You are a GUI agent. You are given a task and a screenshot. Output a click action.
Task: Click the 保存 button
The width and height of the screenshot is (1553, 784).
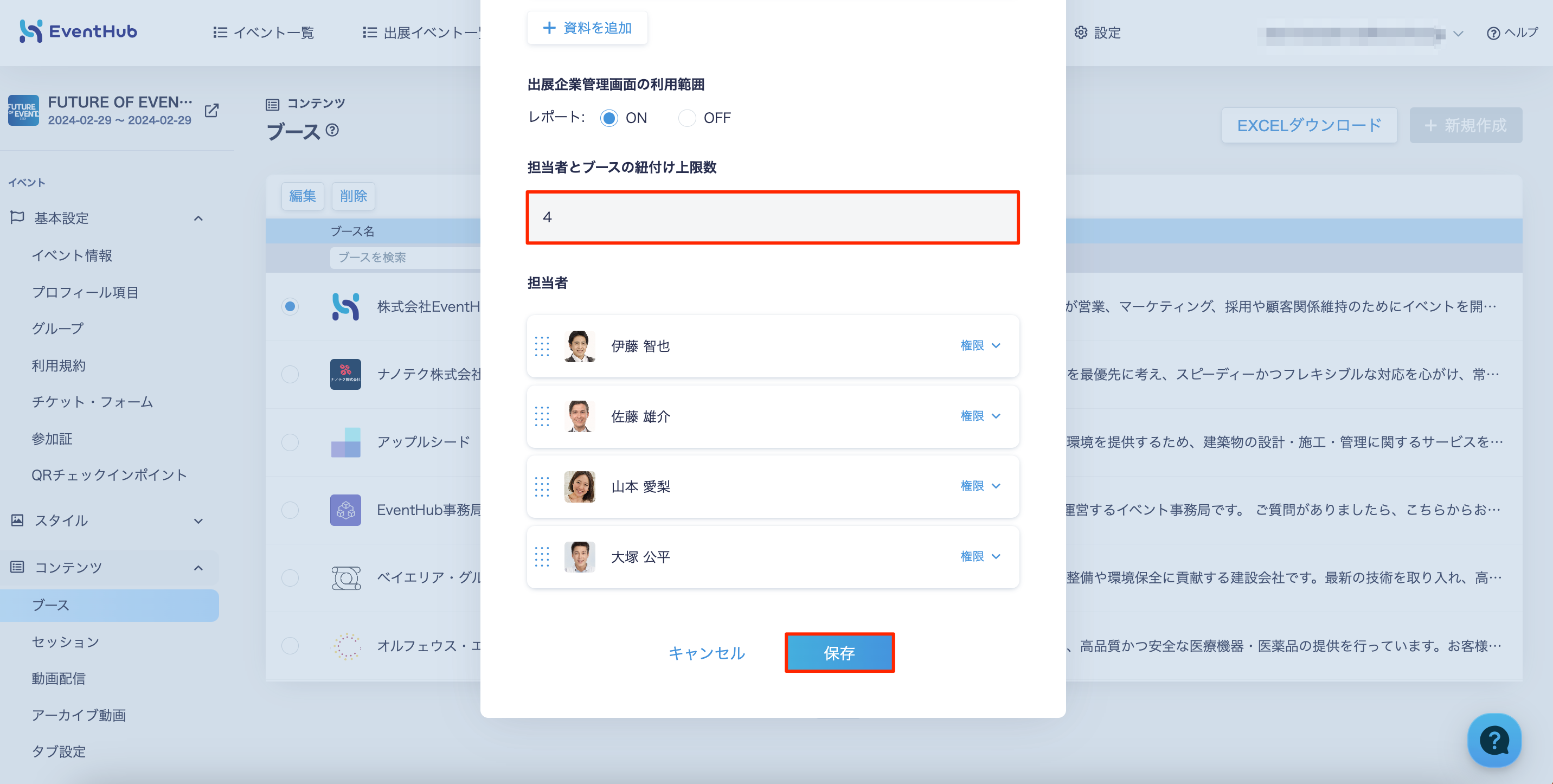pyautogui.click(x=839, y=653)
